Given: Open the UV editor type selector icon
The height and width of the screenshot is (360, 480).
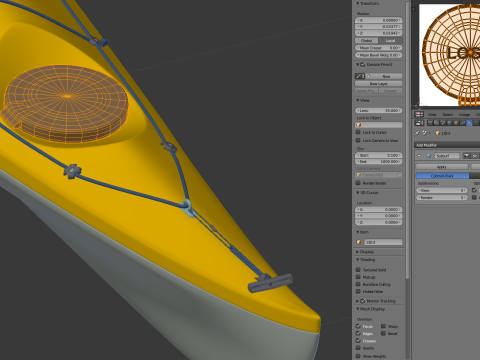Looking at the screenshot, I should click(419, 114).
